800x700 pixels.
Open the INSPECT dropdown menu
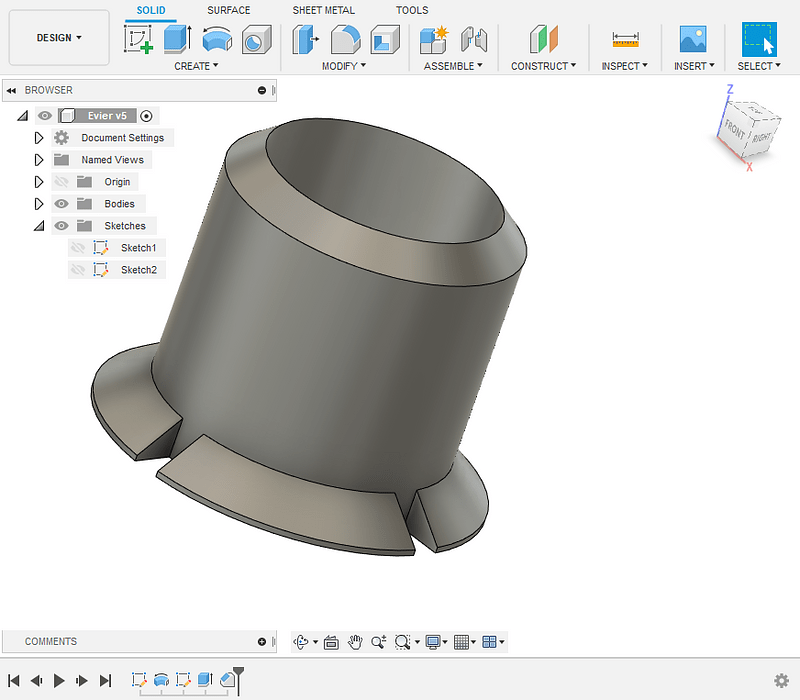pos(624,66)
